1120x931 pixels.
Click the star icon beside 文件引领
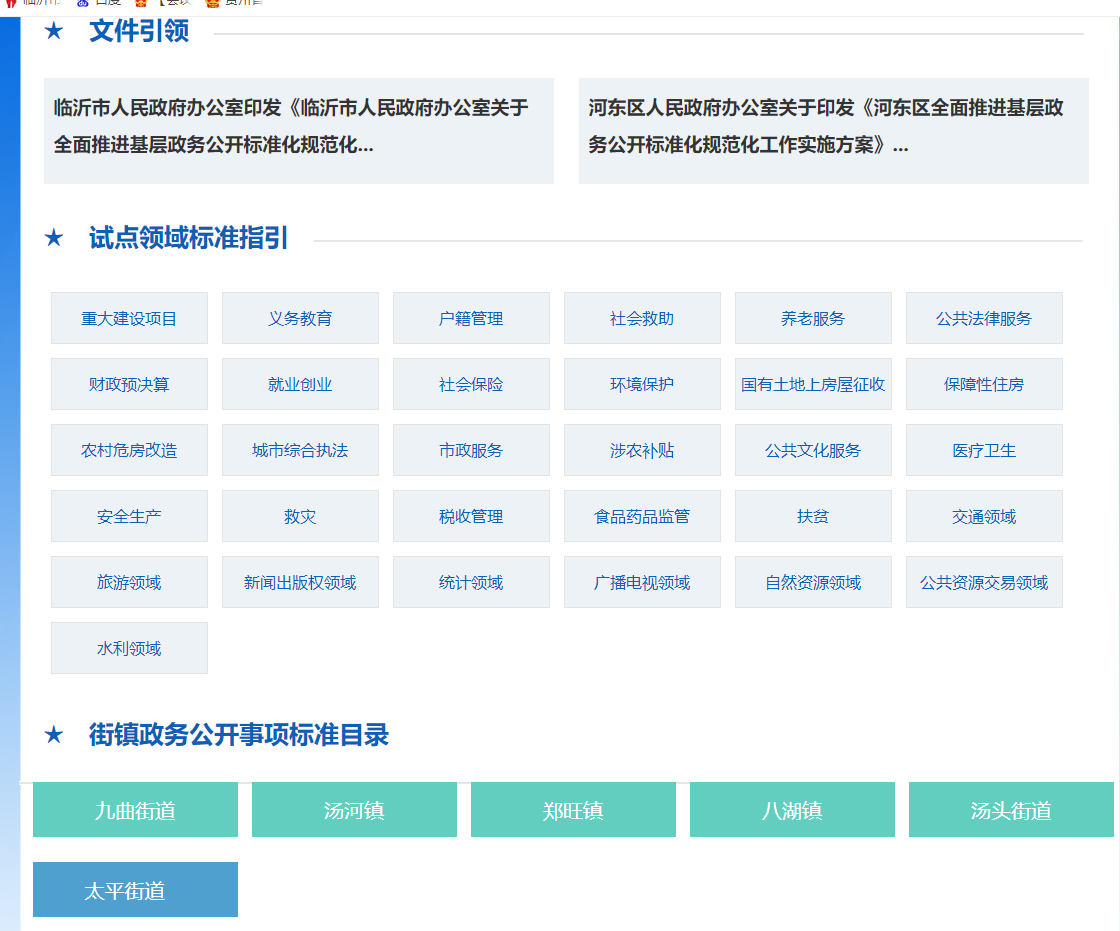coord(54,32)
